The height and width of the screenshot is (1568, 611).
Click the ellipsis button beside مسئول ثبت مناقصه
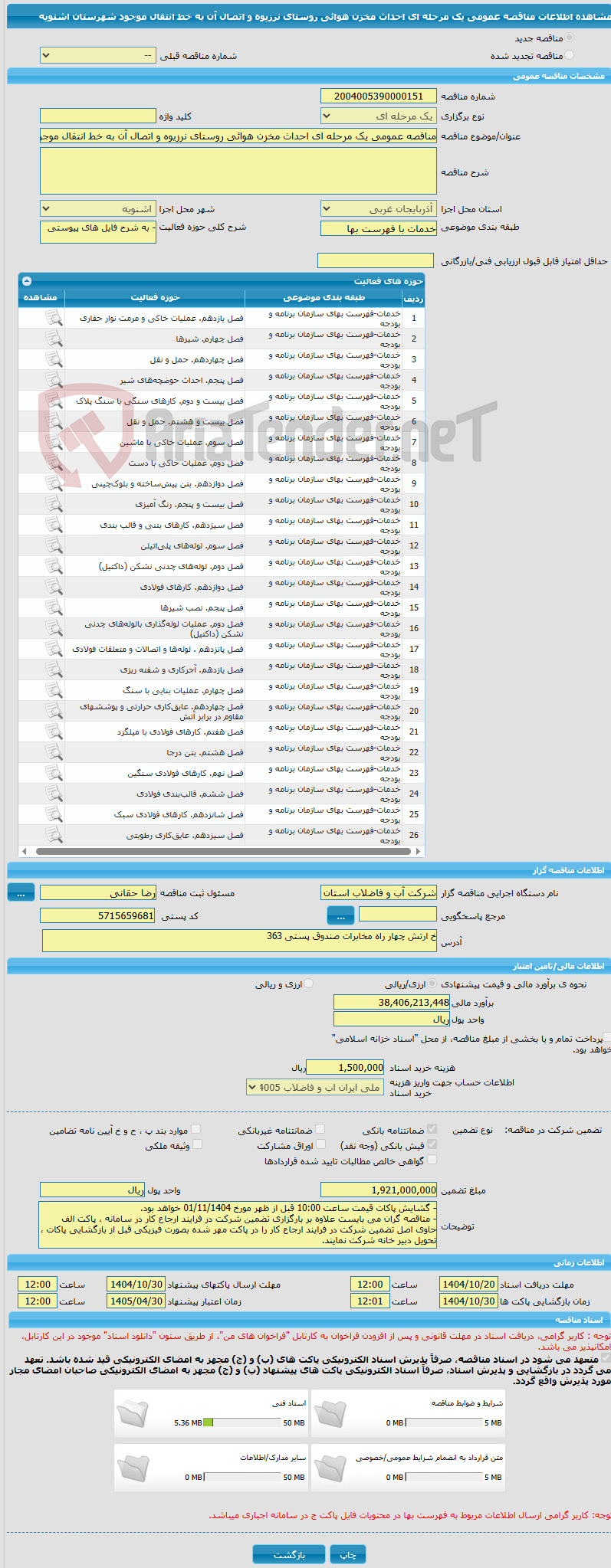(x=21, y=892)
